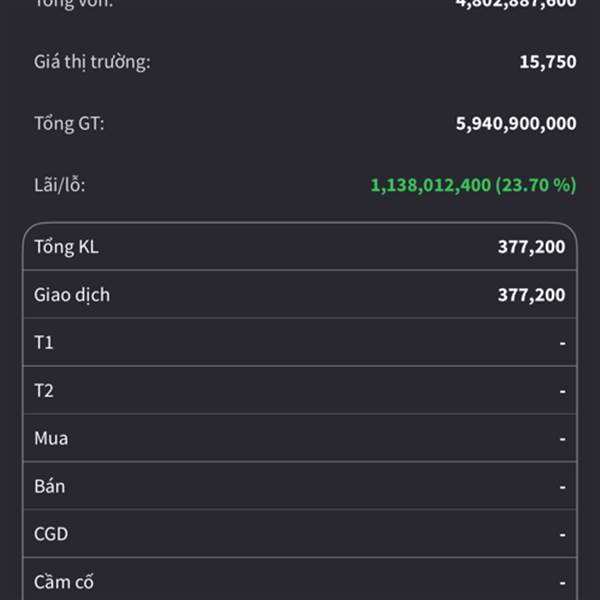
Task: Tap the T1 row label
Action: point(44,343)
